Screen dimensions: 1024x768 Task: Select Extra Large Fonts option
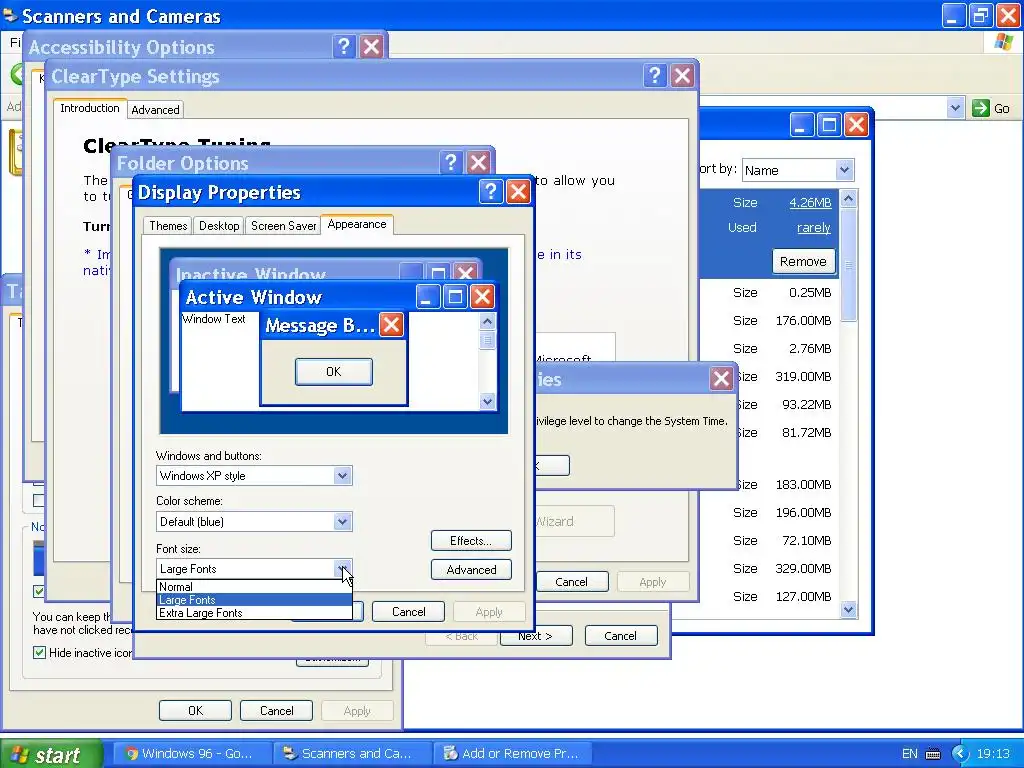pyautogui.click(x=254, y=613)
